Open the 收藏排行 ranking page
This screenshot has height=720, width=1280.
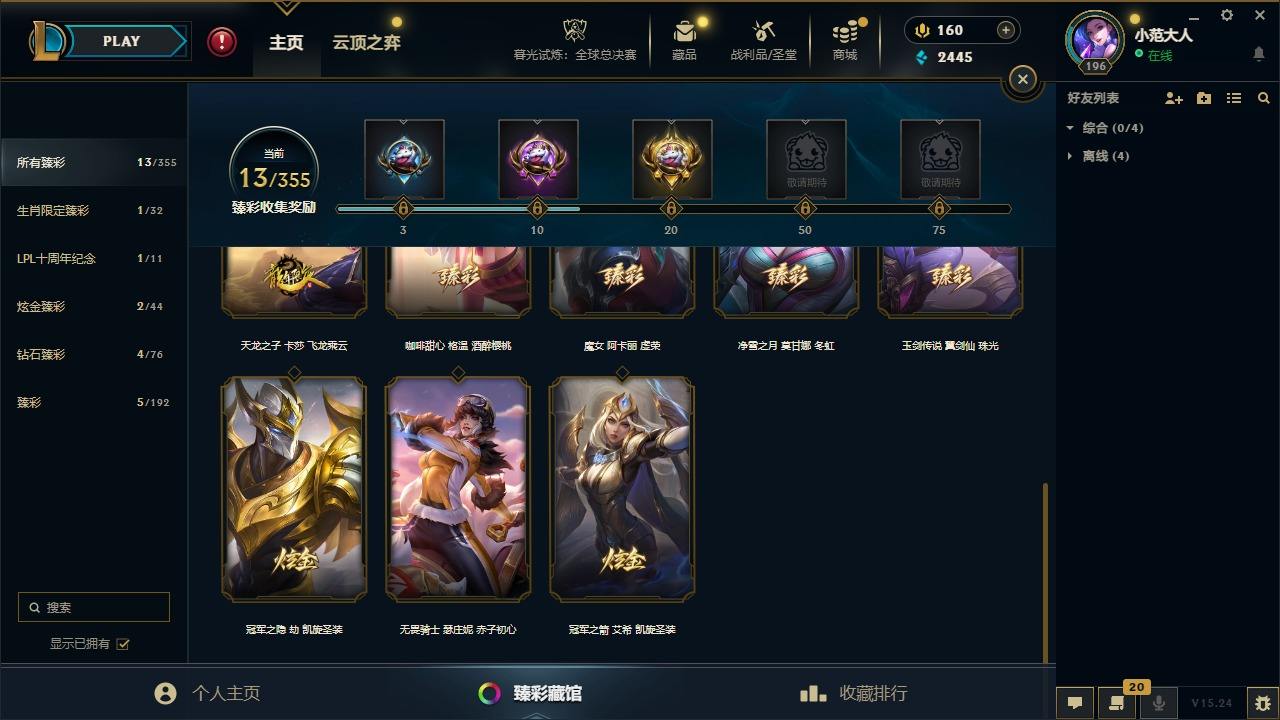[x=853, y=693]
